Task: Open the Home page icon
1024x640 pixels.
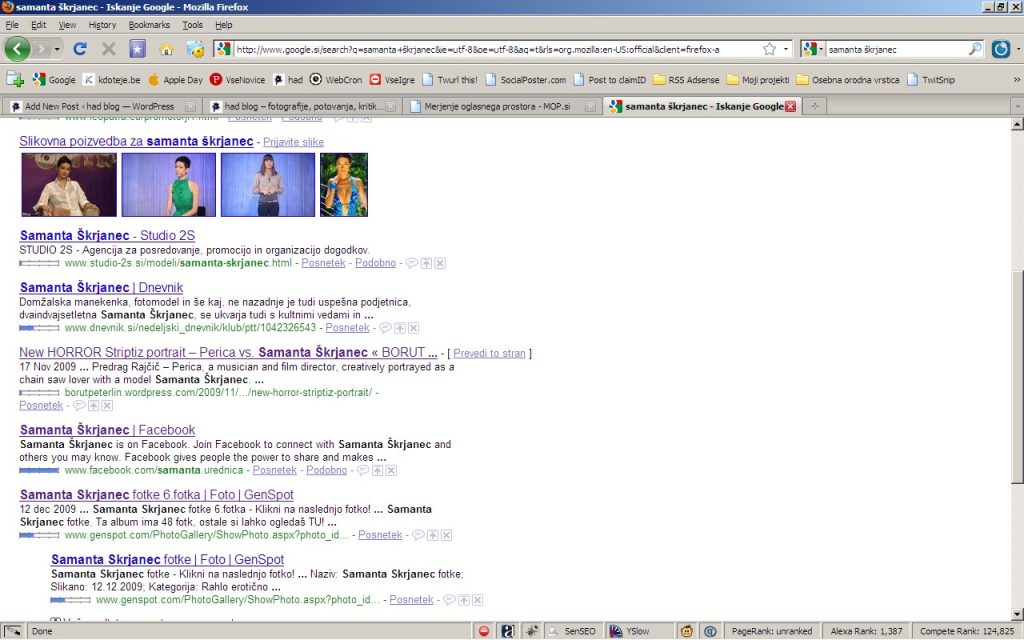Action: pos(166,49)
